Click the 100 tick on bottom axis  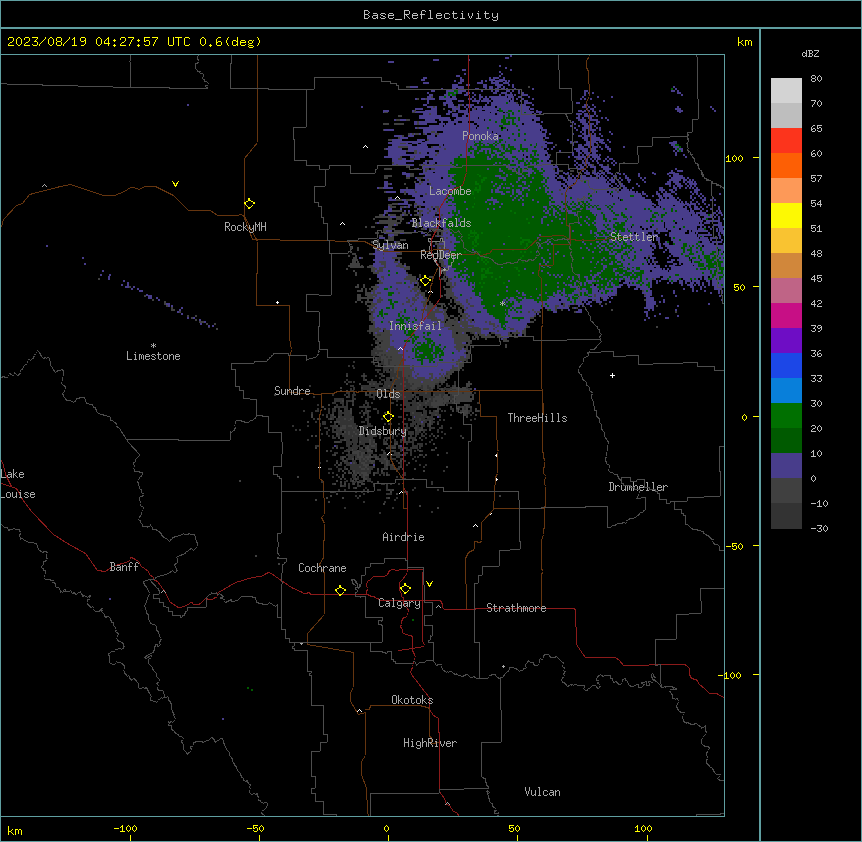pyautogui.click(x=643, y=828)
